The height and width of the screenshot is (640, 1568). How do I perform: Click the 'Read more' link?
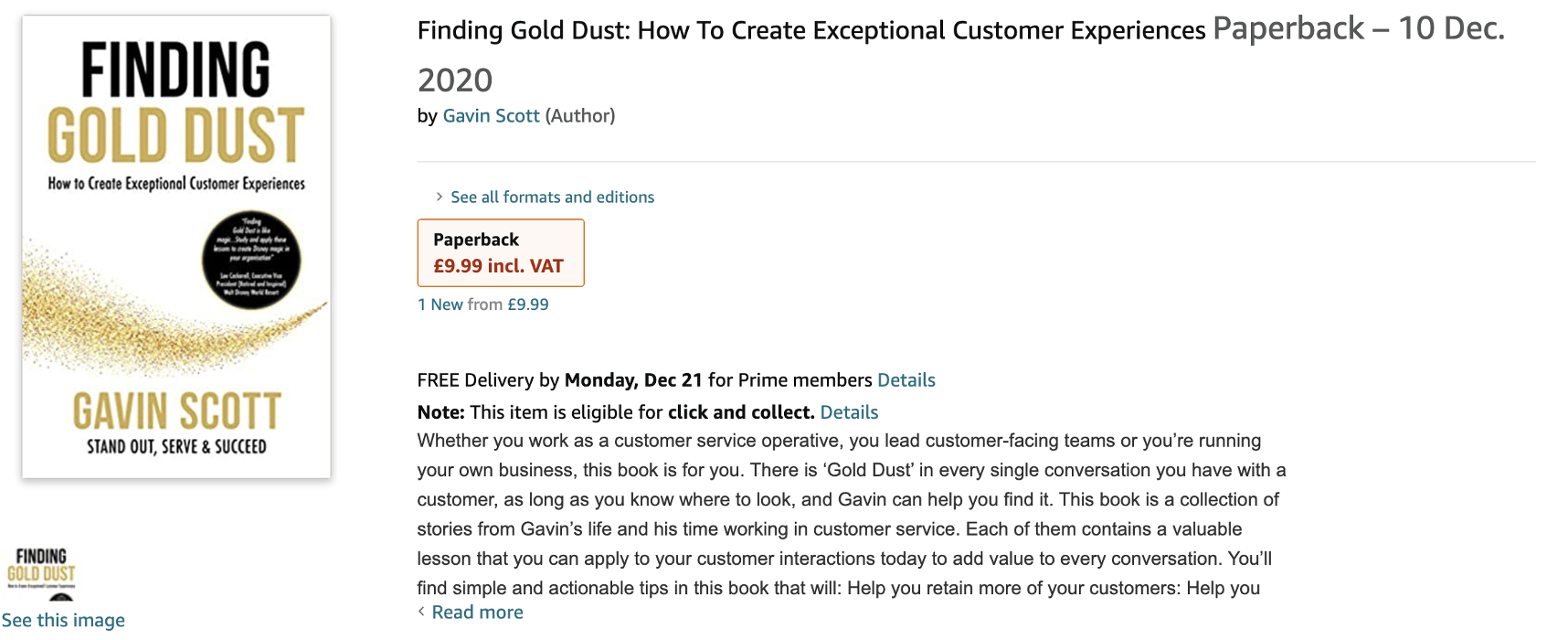click(477, 613)
